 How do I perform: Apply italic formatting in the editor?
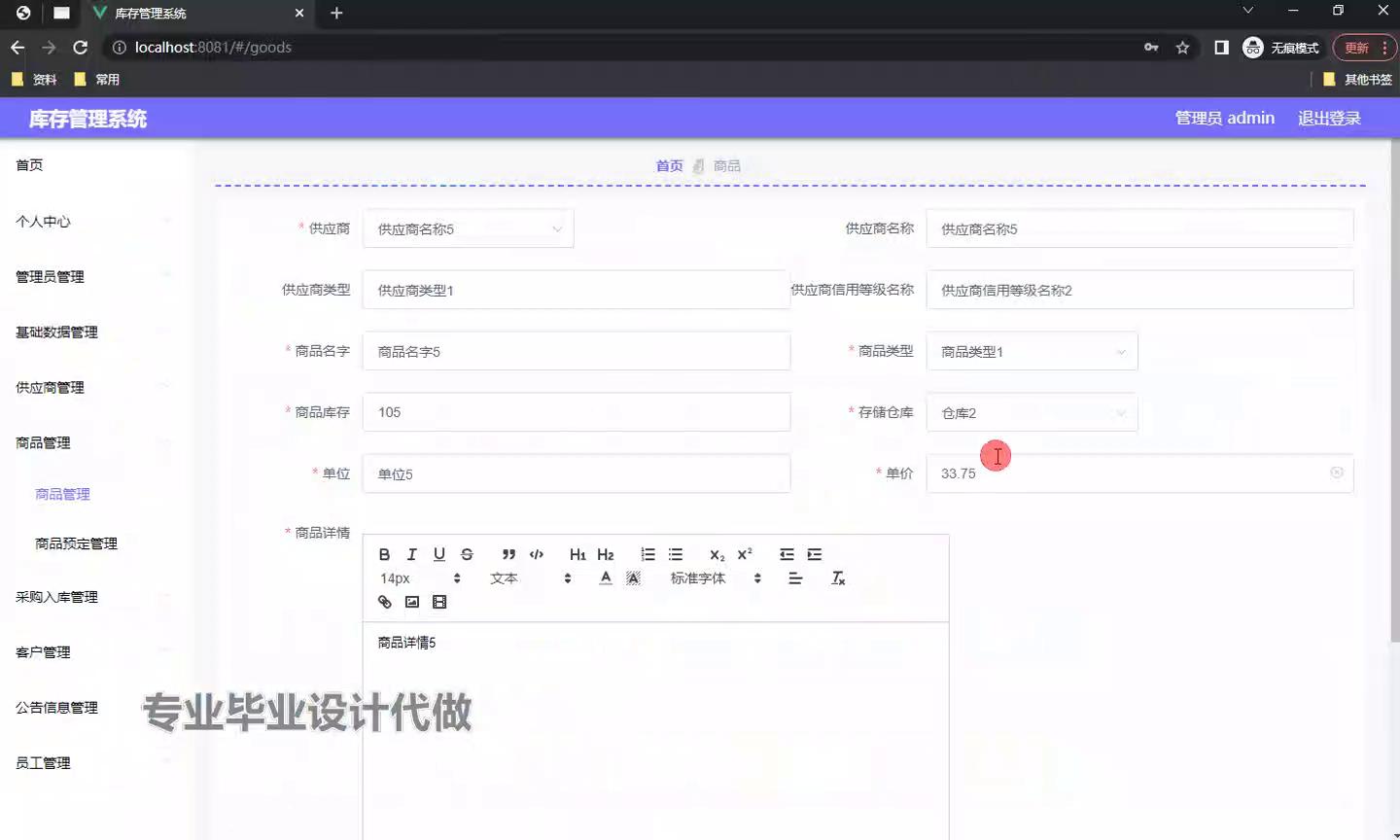[x=411, y=554]
